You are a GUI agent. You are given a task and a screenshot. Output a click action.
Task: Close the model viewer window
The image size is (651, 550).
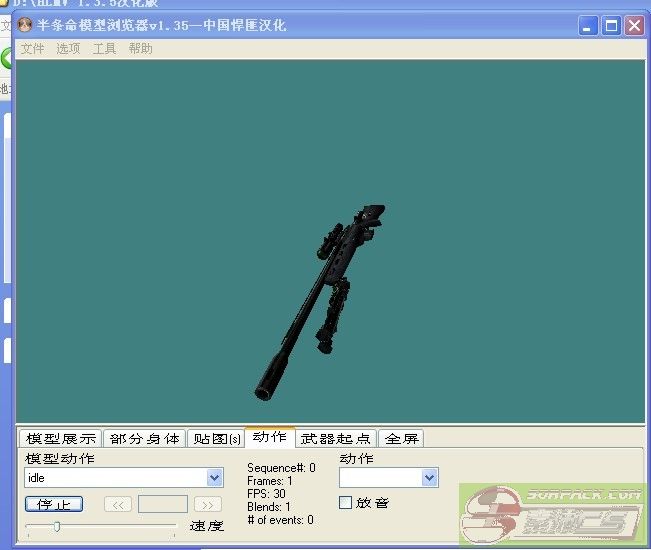[x=634, y=26]
